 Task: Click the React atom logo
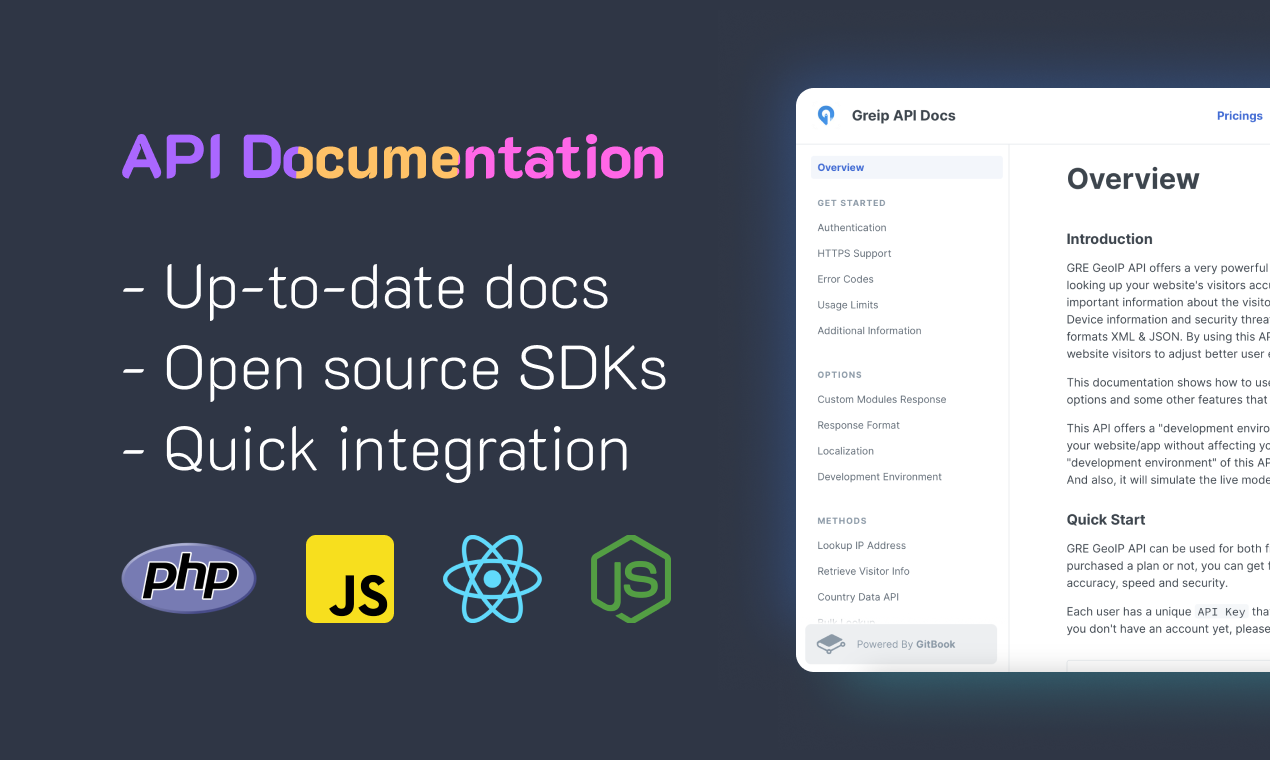coord(492,578)
